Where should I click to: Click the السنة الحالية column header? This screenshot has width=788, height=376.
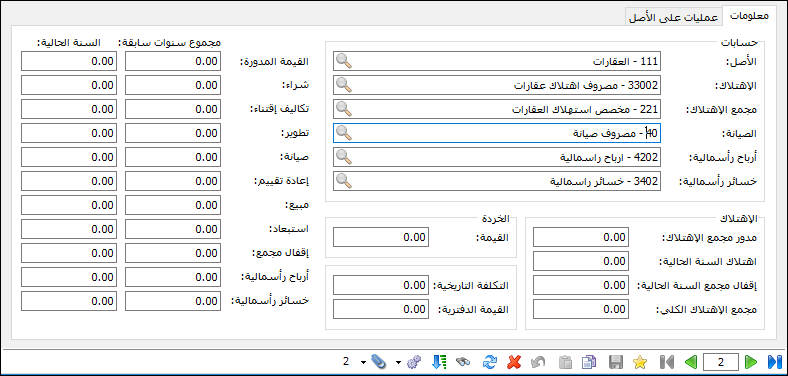coord(68,43)
